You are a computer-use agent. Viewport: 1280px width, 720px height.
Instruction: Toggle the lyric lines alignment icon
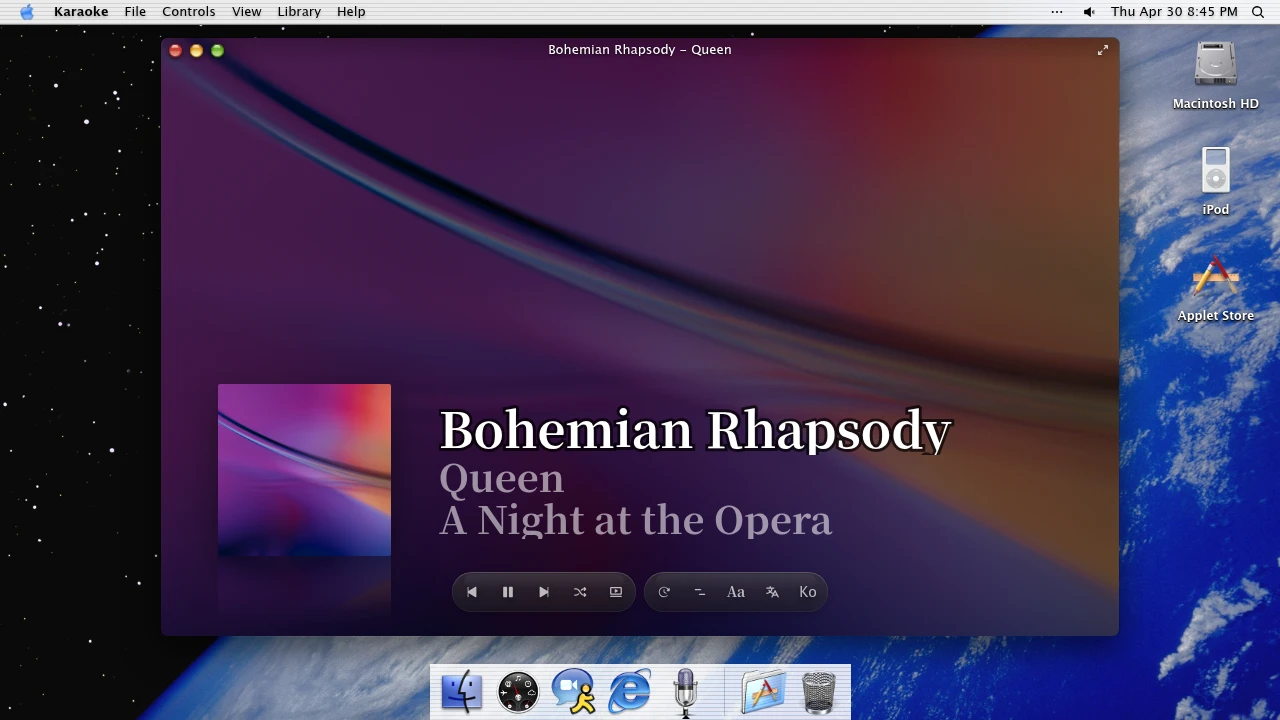700,592
